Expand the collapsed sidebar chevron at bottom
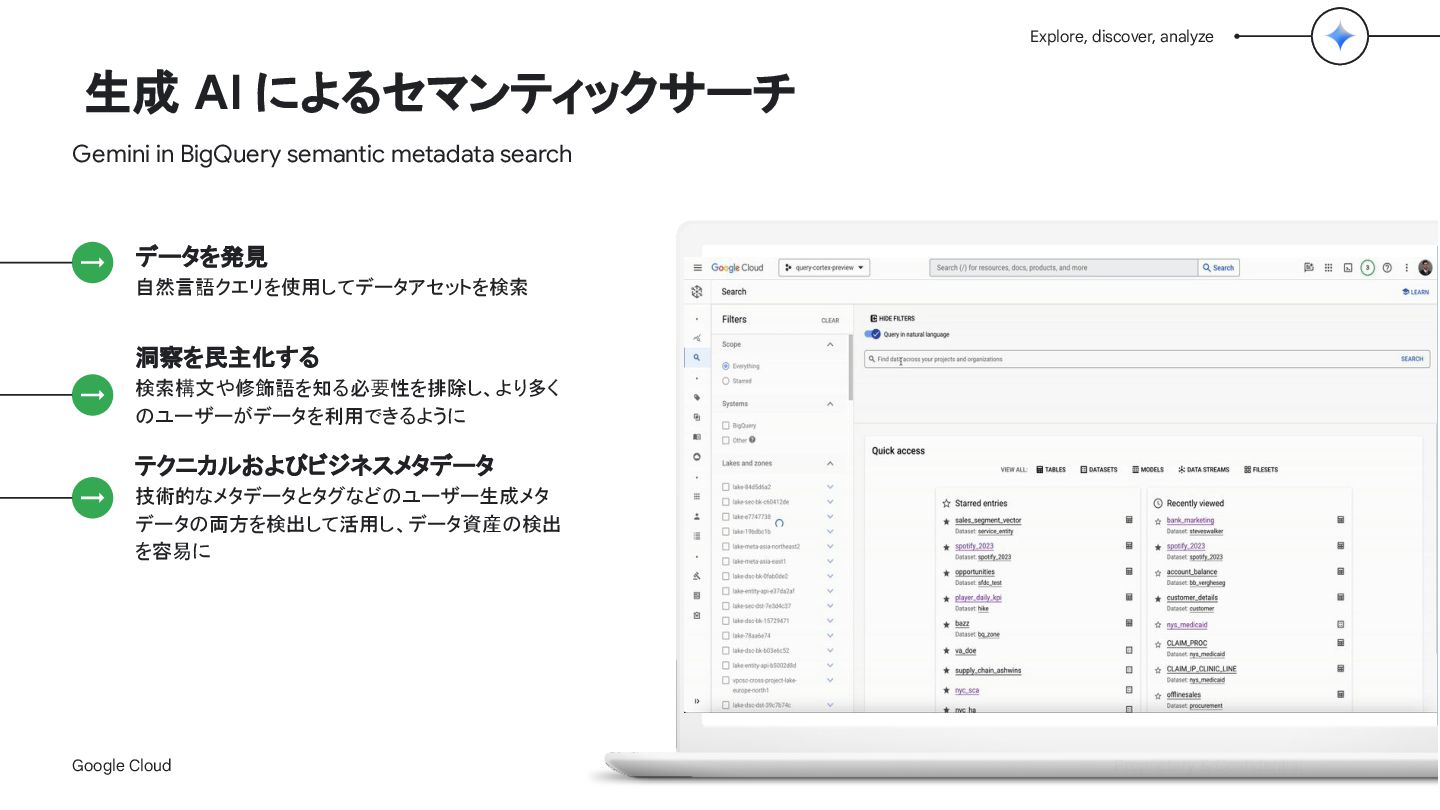This screenshot has height=810, width=1440. [697, 701]
